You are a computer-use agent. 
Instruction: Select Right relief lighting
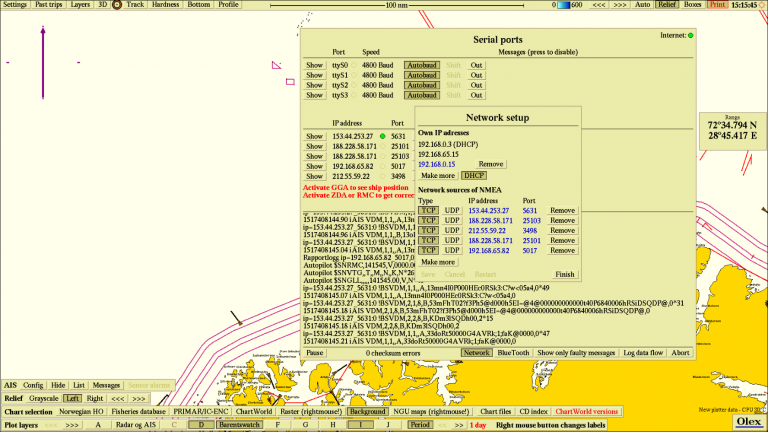(x=95, y=399)
